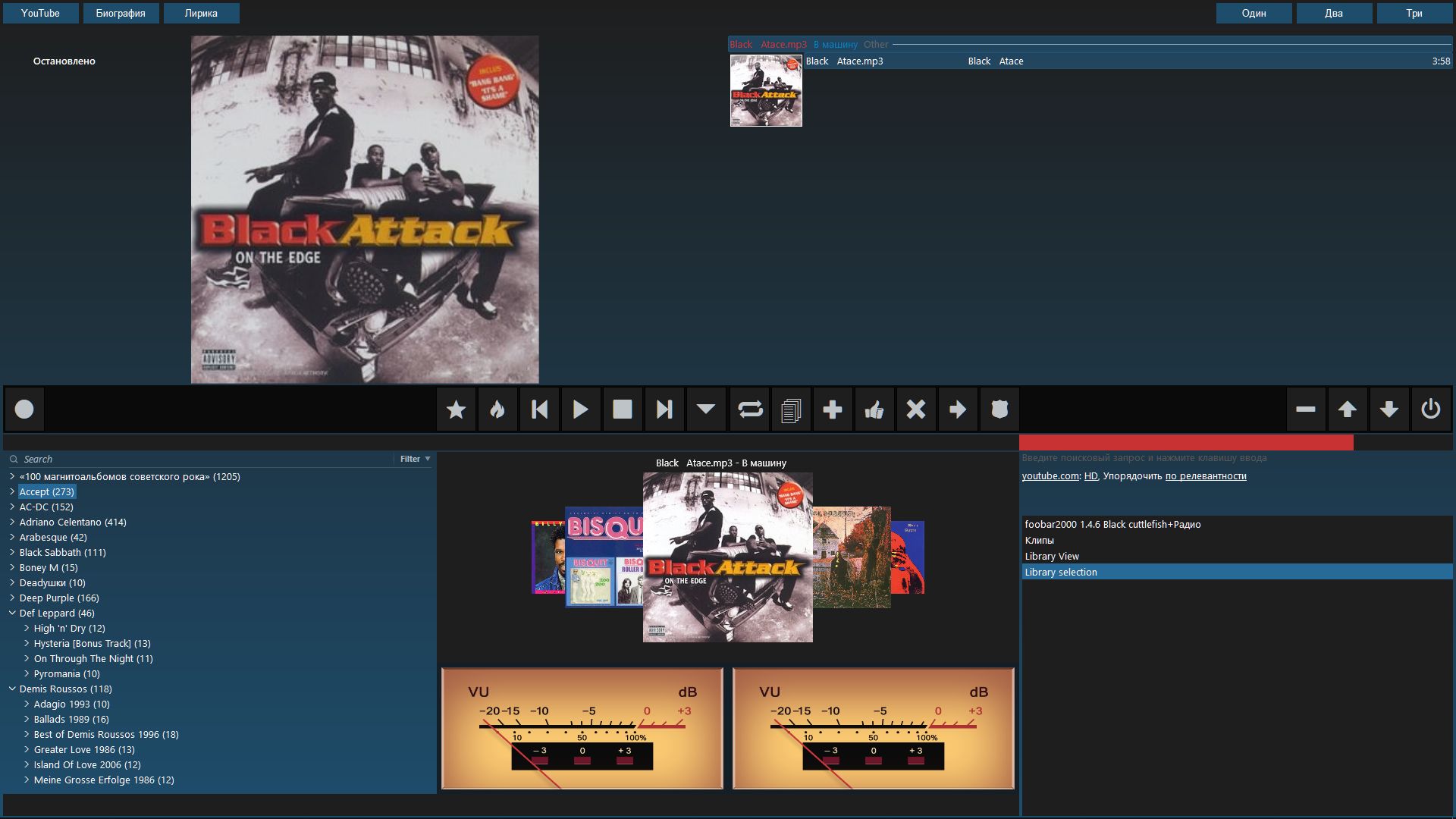The width and height of the screenshot is (1456, 819).
Task: Click the repeat loop icon
Action: point(749,409)
